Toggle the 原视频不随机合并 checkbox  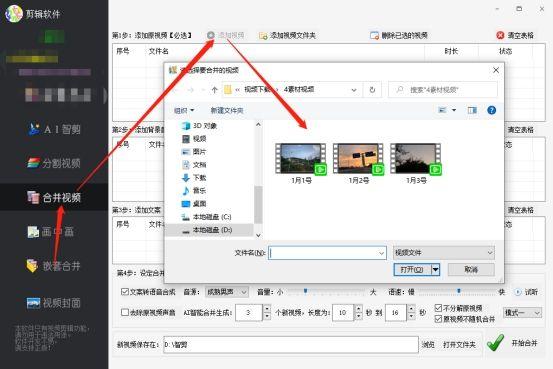point(438,319)
